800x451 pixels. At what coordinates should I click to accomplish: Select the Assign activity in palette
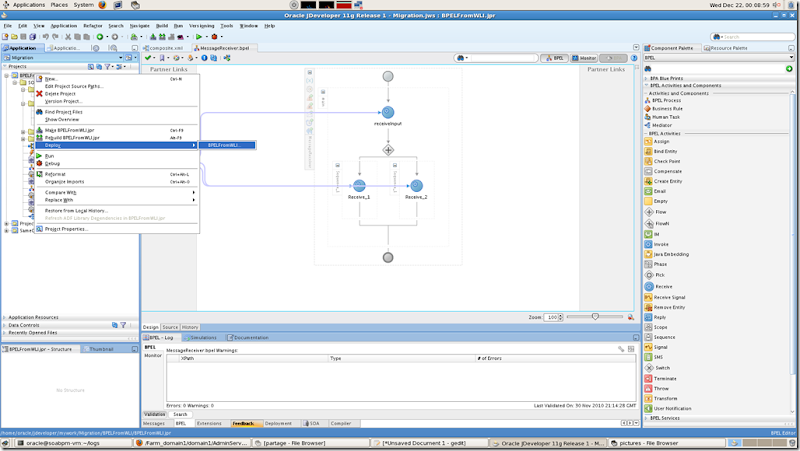[x=661, y=141]
